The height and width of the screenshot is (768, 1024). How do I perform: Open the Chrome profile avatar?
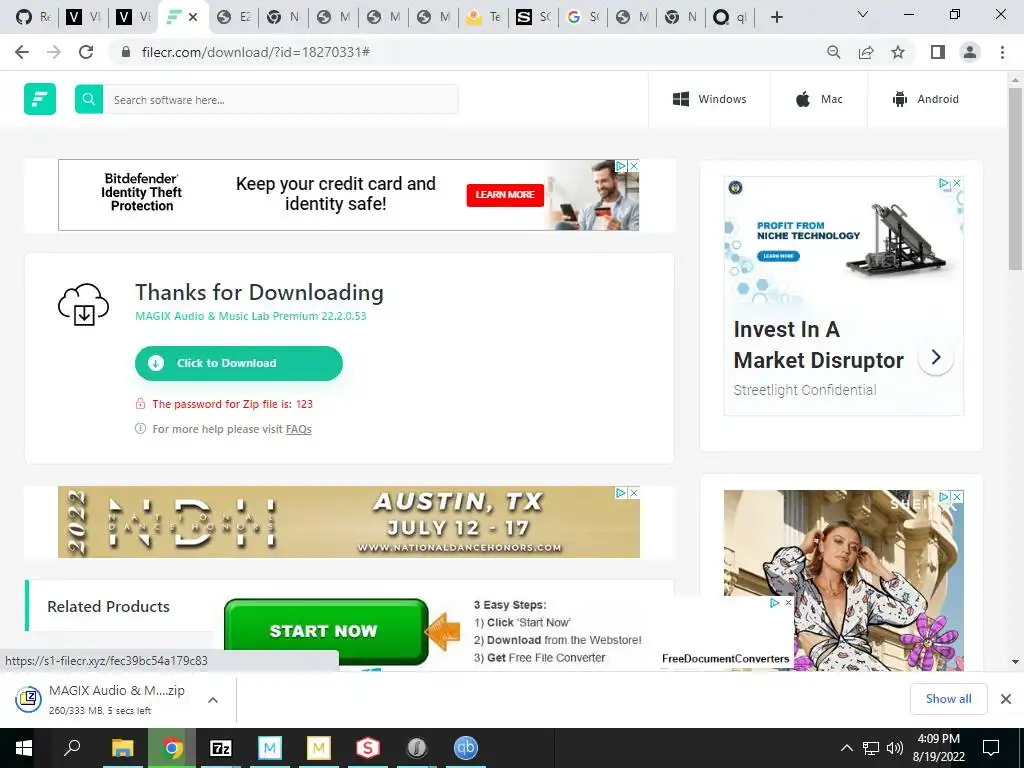coord(970,52)
